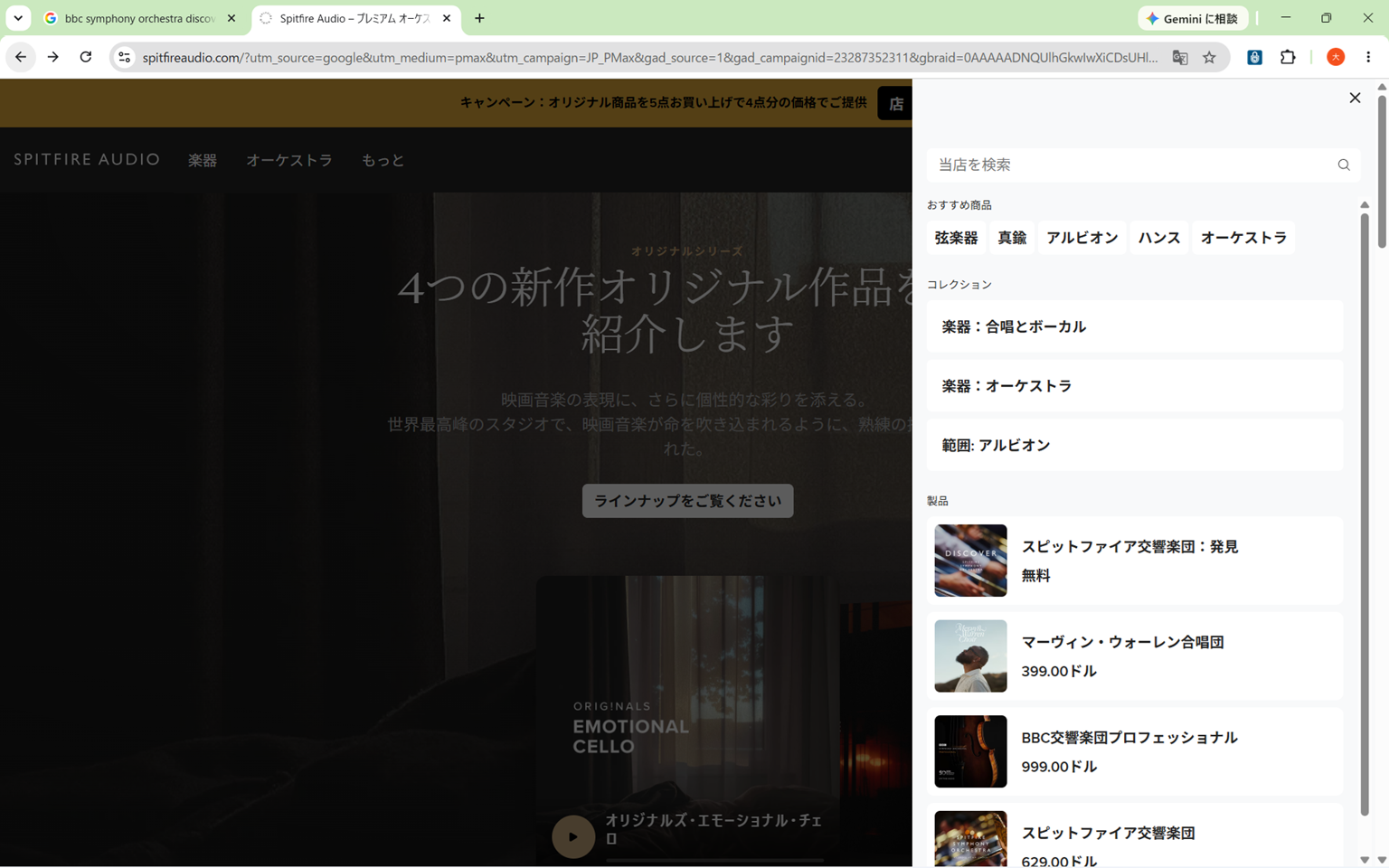Click Gemini に相談 button
The height and width of the screenshot is (868, 1389).
(x=1193, y=18)
